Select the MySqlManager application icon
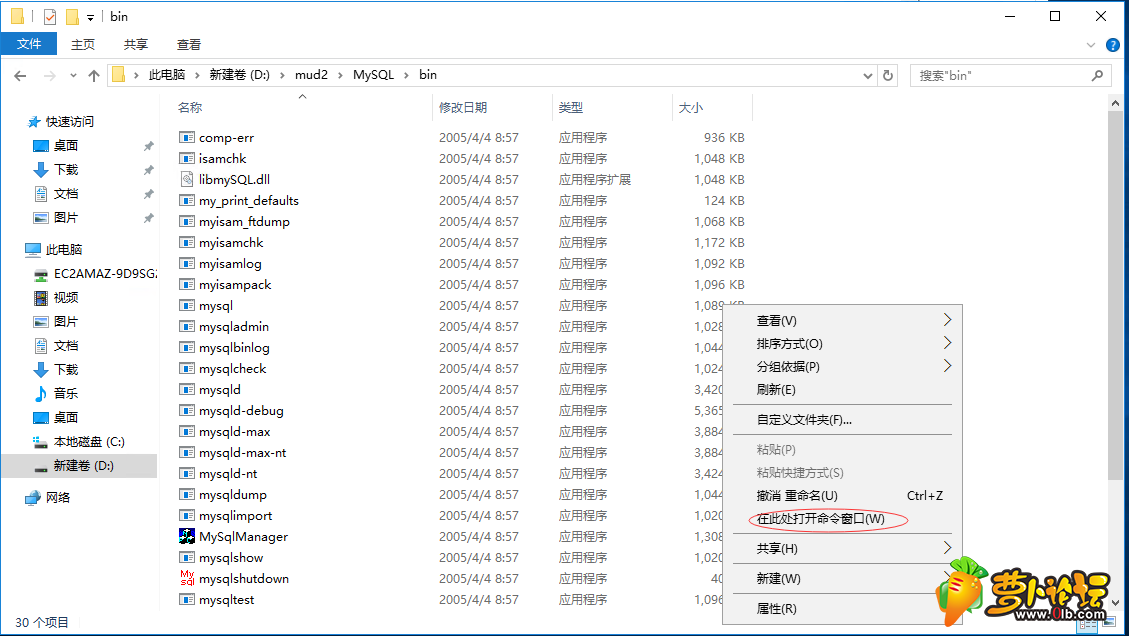Viewport: 1129px width, 636px height. tap(186, 537)
